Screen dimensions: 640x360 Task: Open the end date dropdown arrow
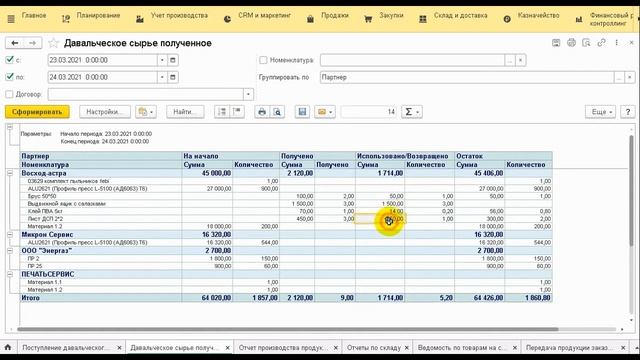point(162,77)
